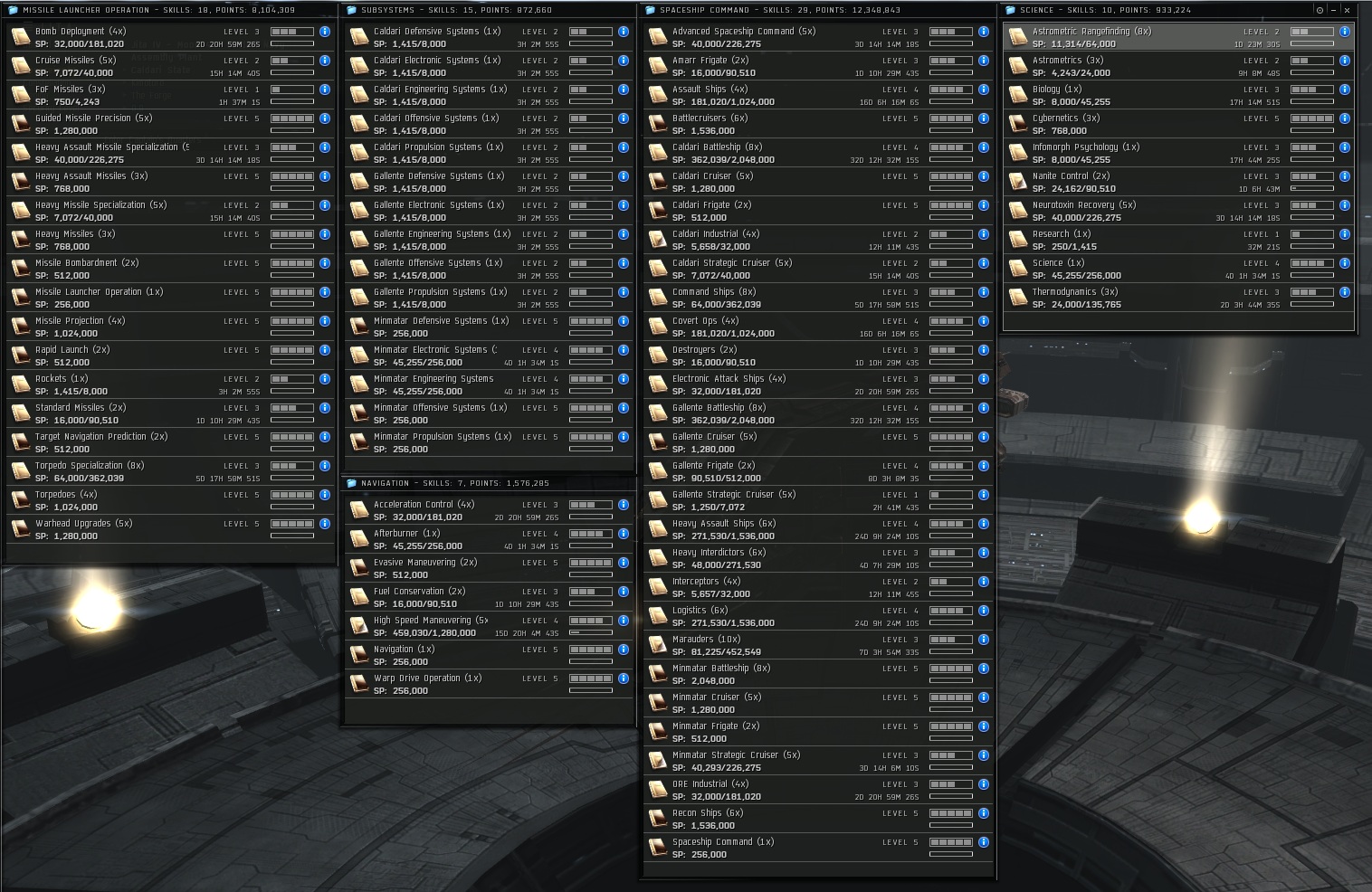Viewport: 1372px width, 892px height.
Task: Select the Command Ships (8x) skill name
Action: [x=714, y=292]
